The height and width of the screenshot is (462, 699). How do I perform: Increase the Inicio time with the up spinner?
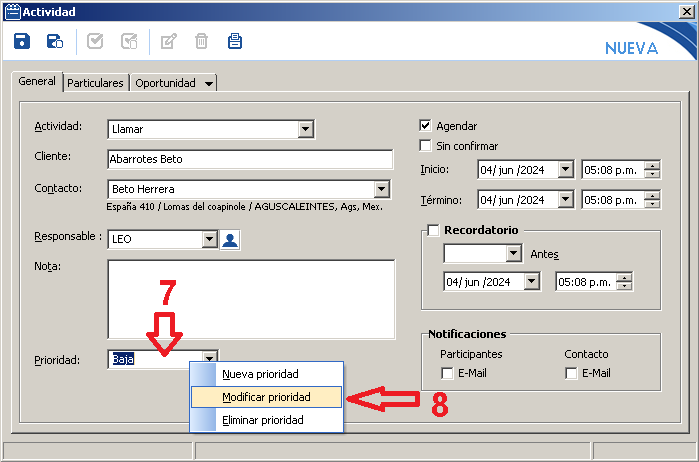point(652,166)
